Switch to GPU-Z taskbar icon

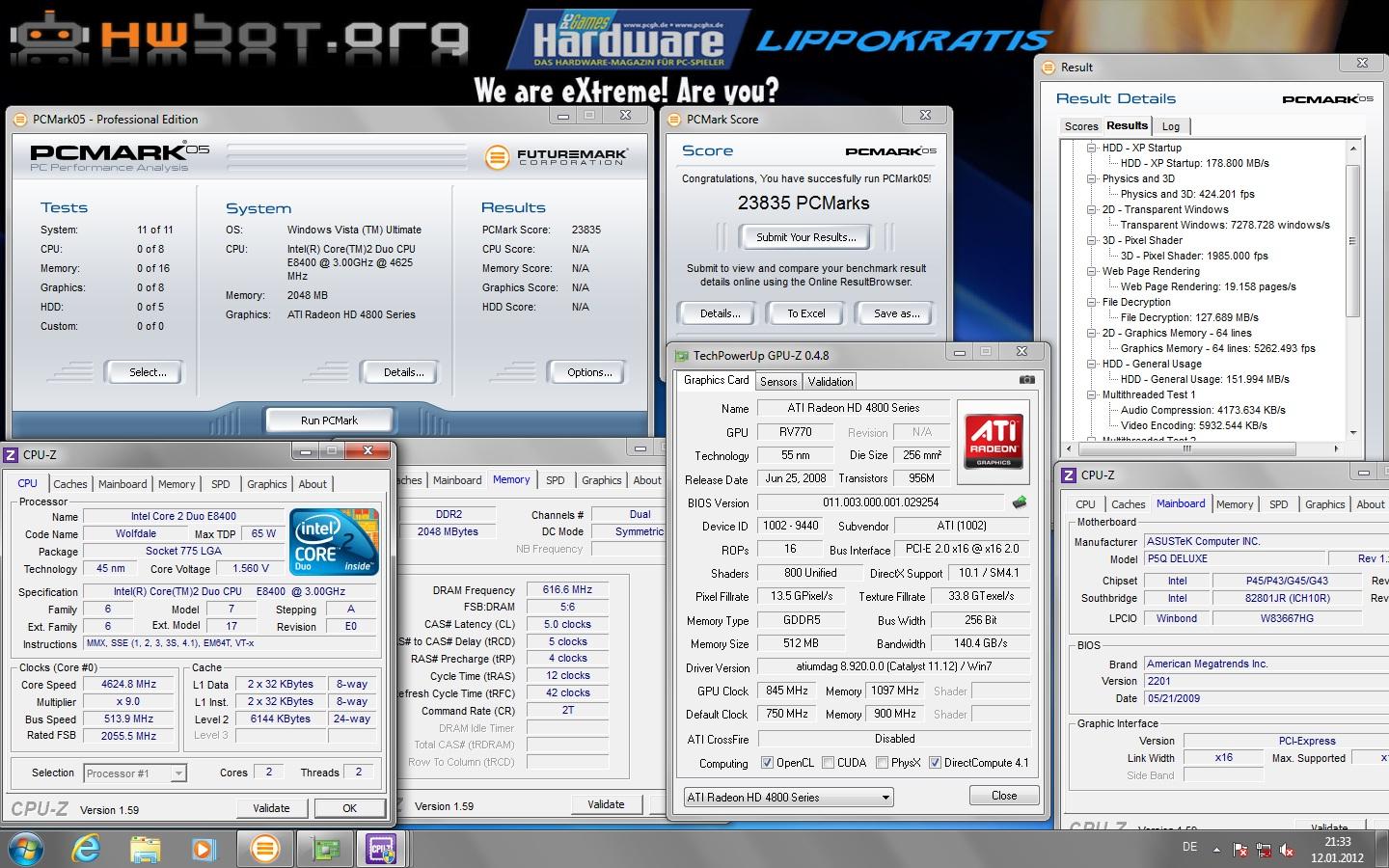pyautogui.click(x=324, y=849)
